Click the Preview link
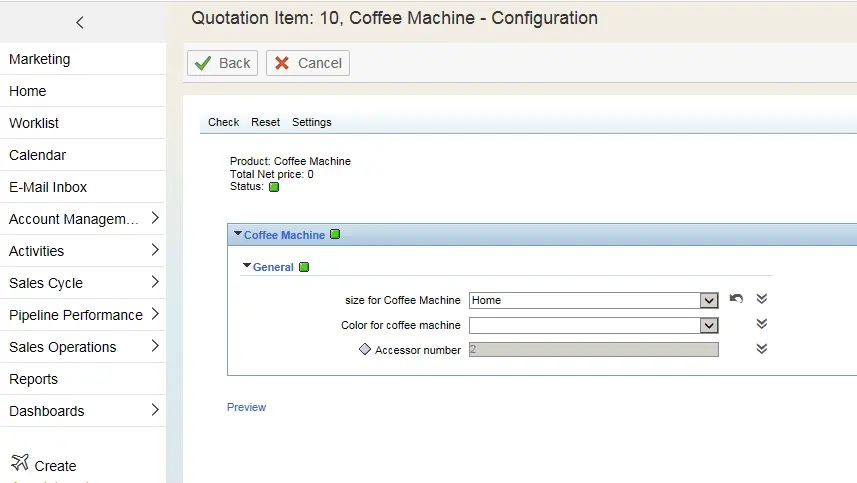The image size is (857, 483). pyautogui.click(x=246, y=407)
